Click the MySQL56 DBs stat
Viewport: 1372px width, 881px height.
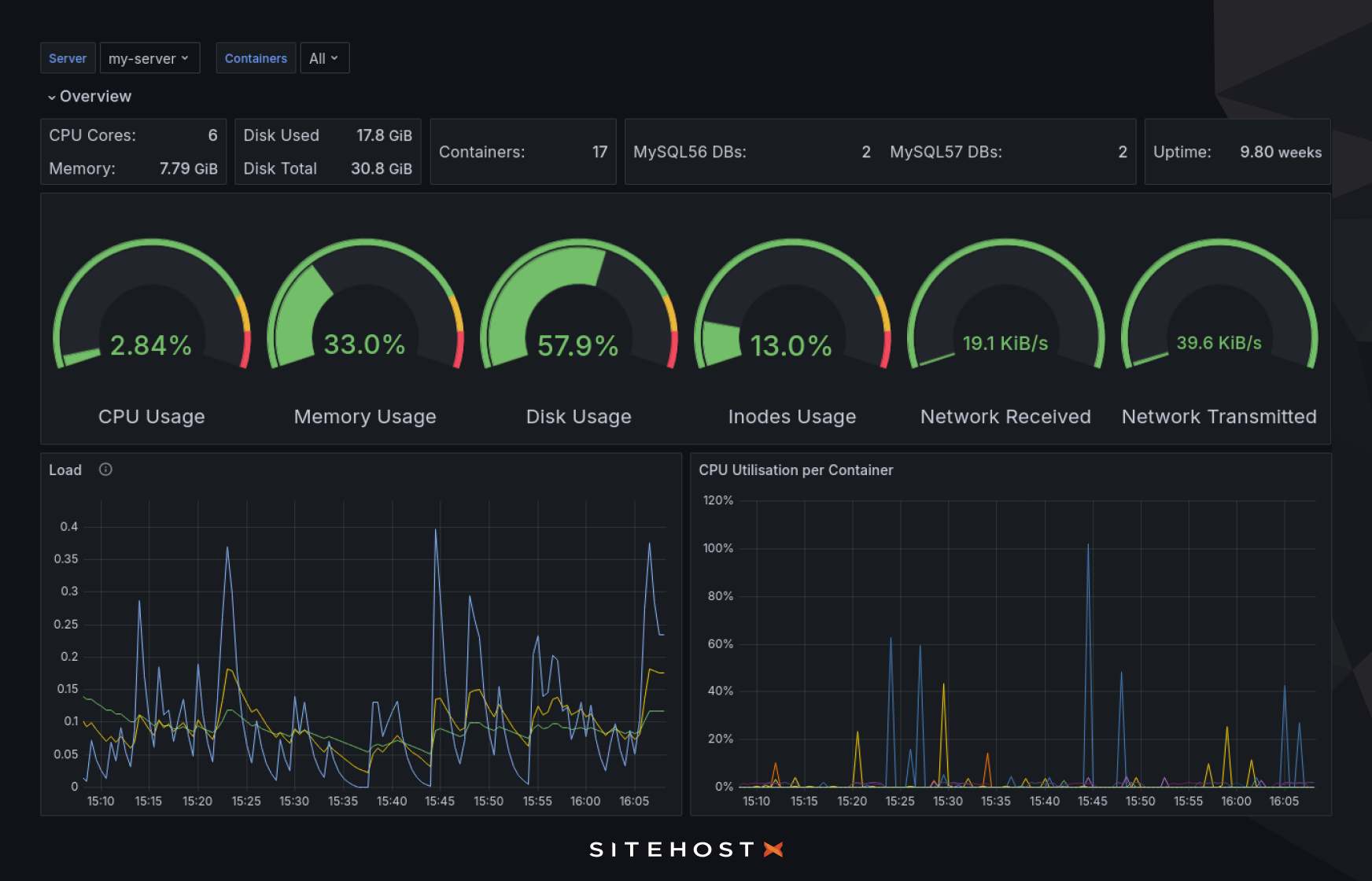751,152
